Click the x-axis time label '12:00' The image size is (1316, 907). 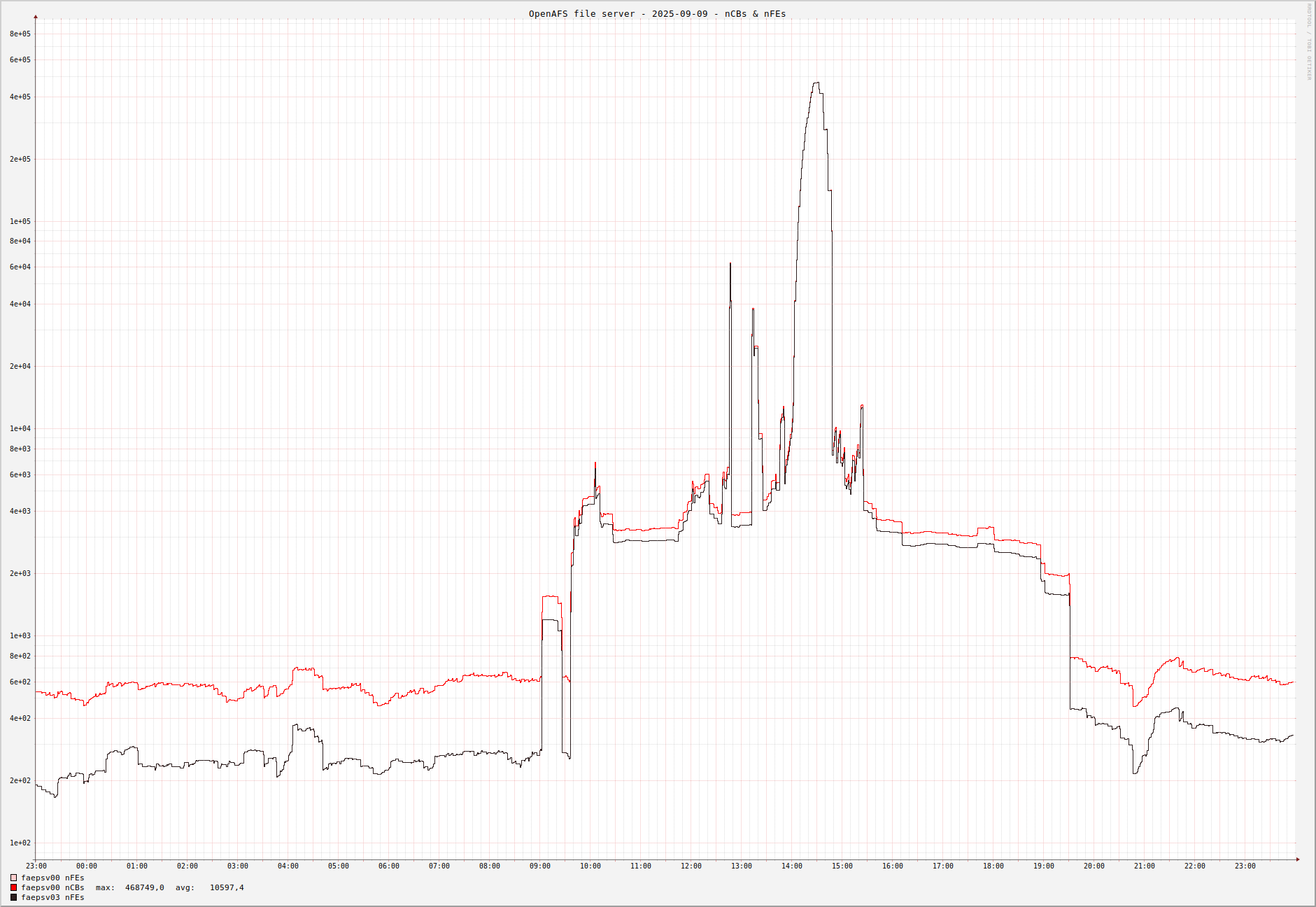point(691,866)
